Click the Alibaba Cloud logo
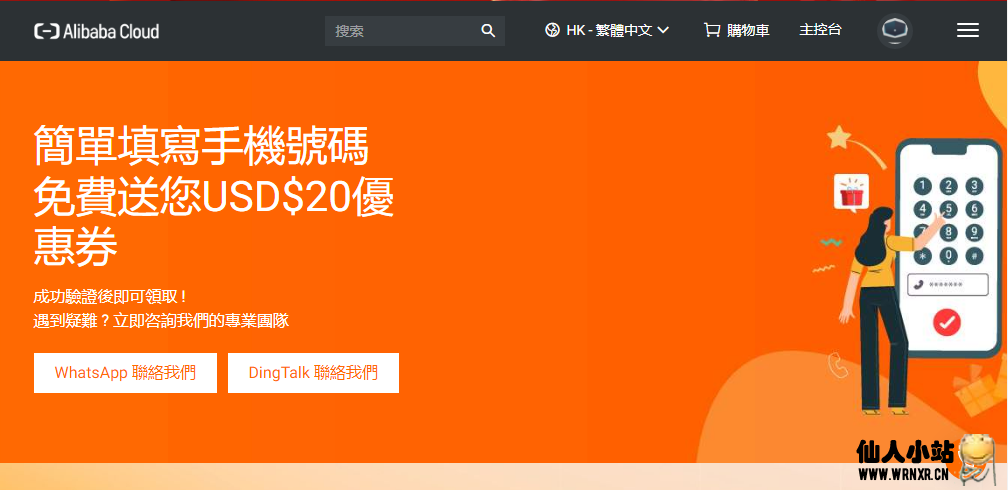The height and width of the screenshot is (490, 1008). coord(96,31)
